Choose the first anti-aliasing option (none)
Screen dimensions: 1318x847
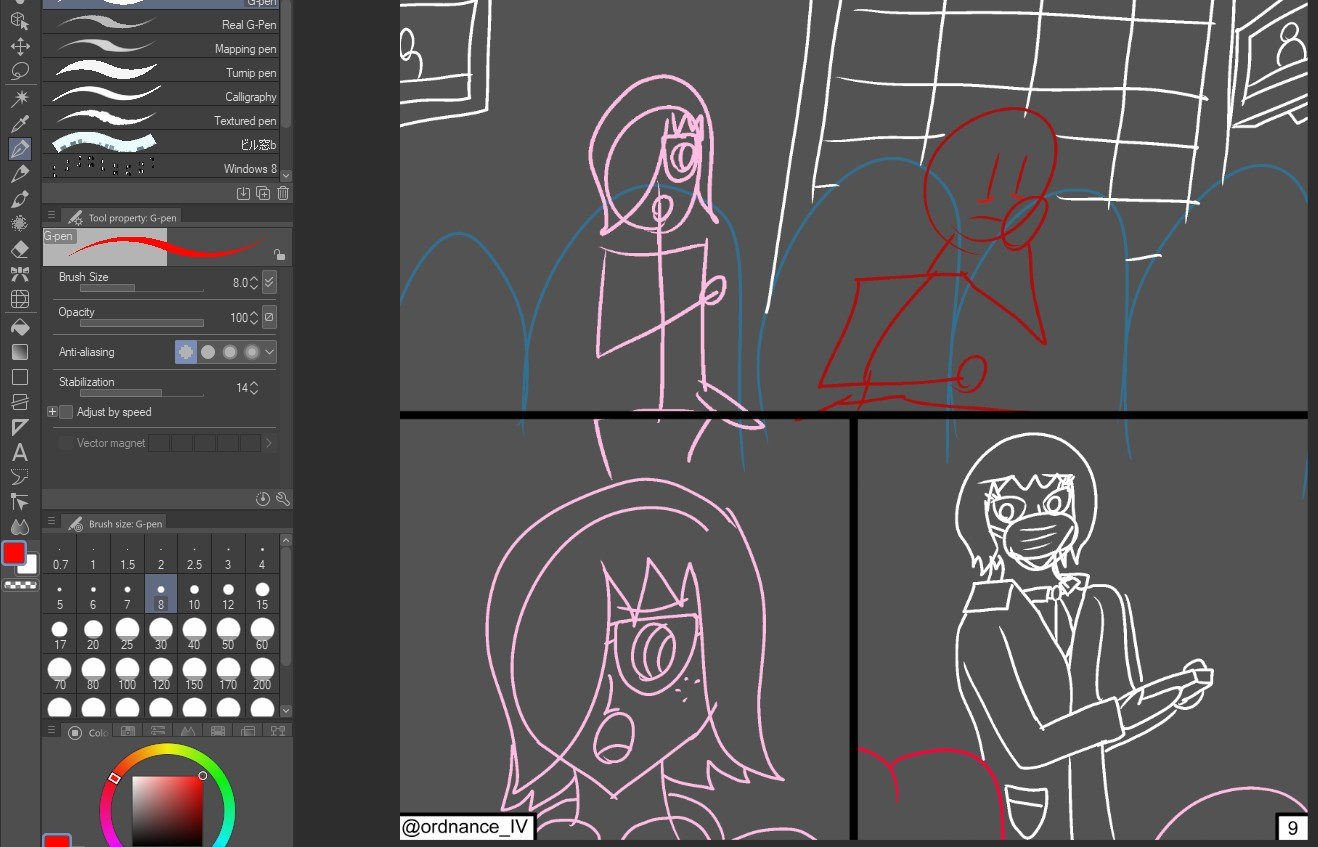pos(186,352)
